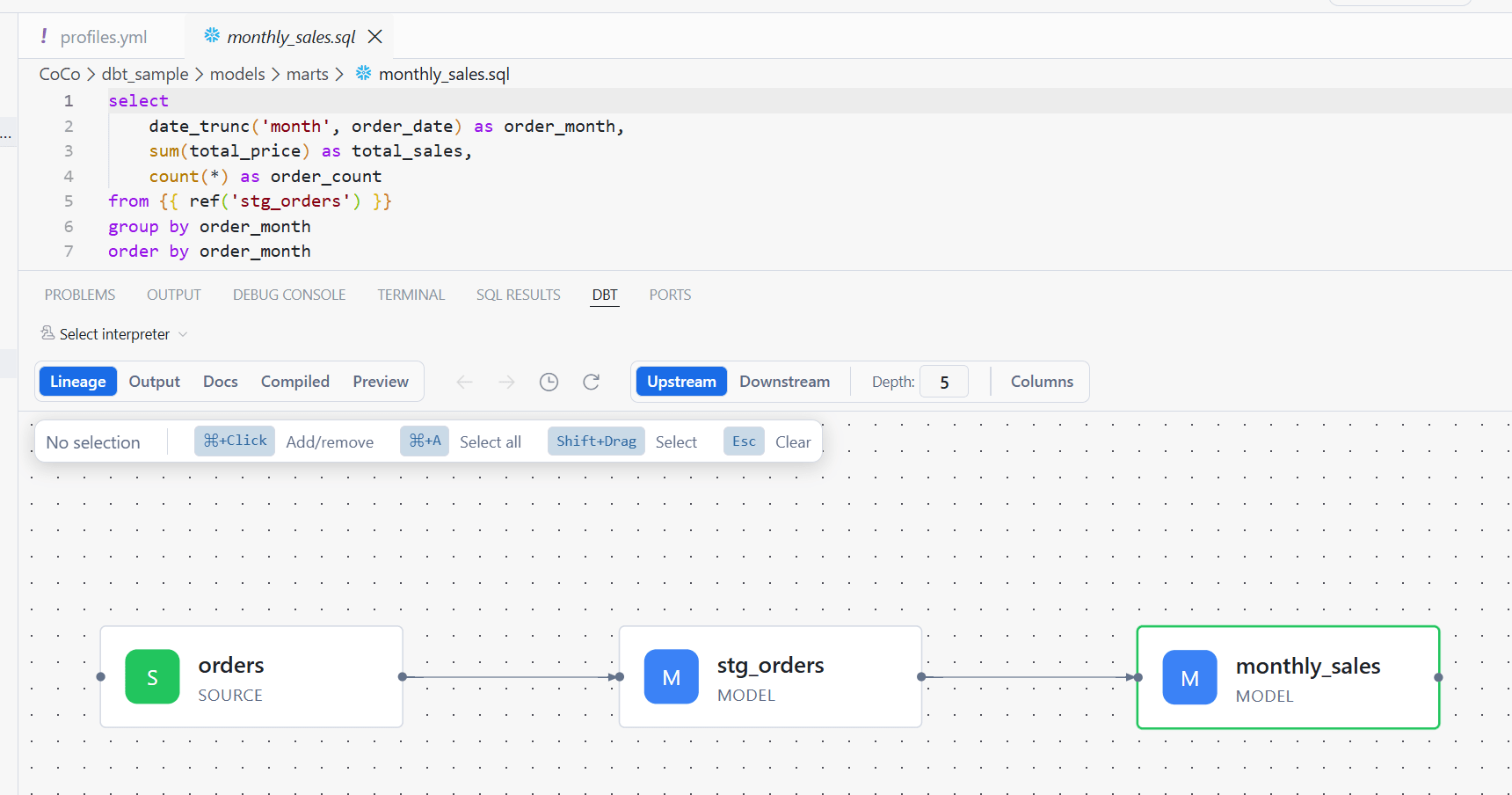
Task: Click the forward arrow in lineage toolbar
Action: [x=506, y=382]
